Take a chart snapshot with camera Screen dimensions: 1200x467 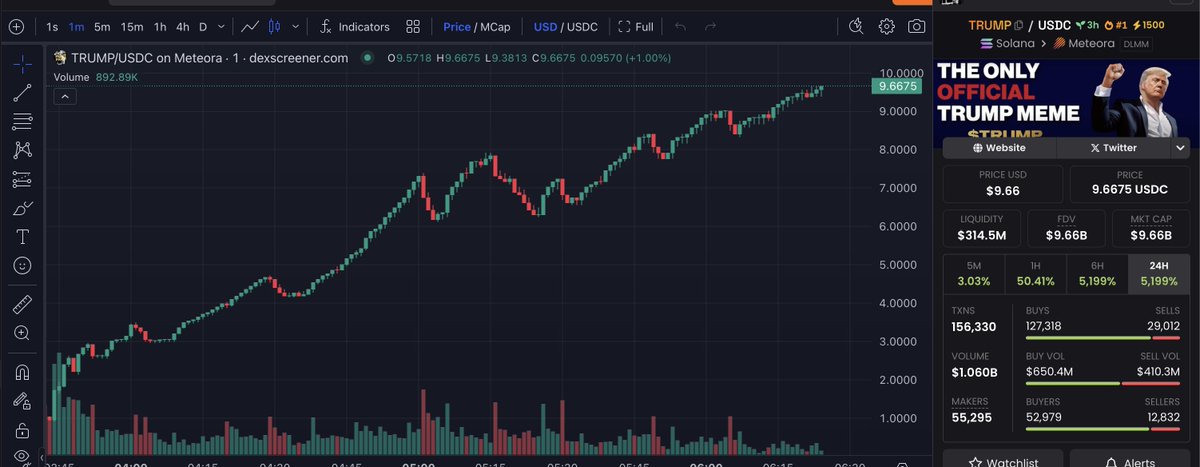pos(917,27)
